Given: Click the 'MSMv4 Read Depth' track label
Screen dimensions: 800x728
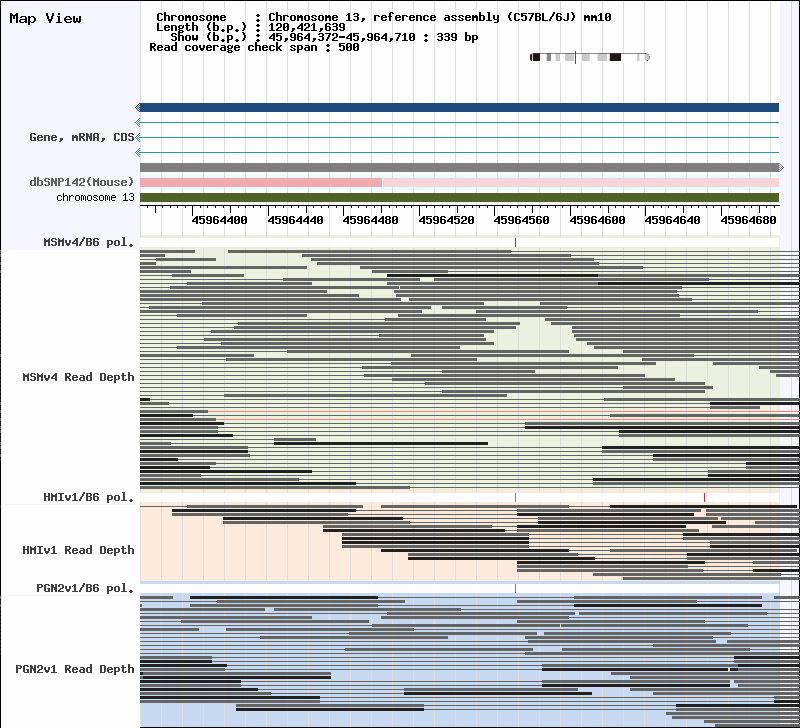Looking at the screenshot, I should coord(78,377).
